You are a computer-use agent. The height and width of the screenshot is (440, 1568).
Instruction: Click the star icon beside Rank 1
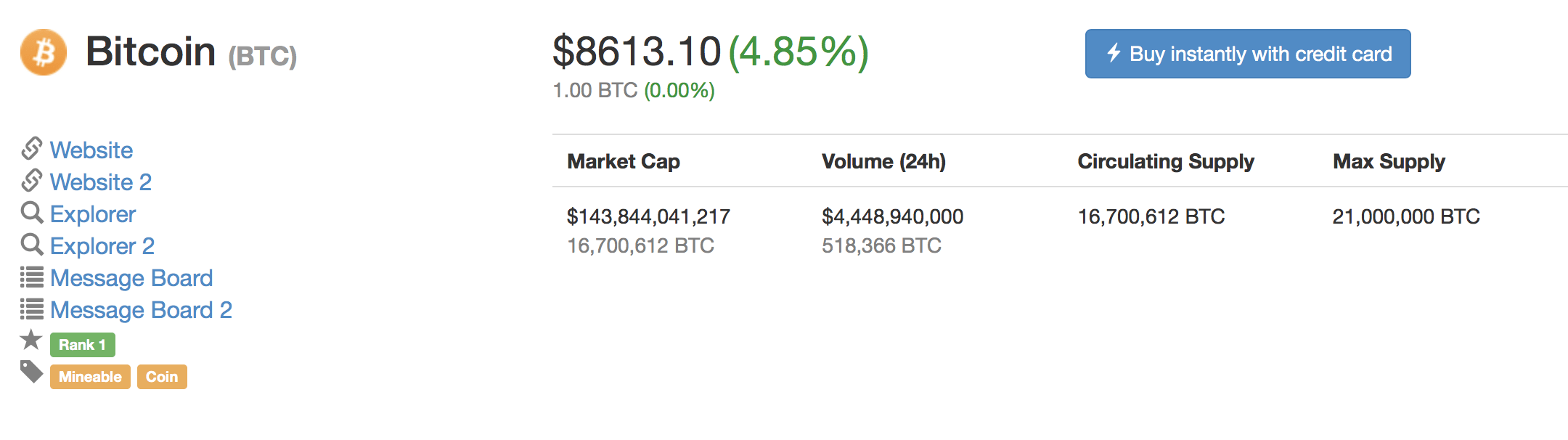tap(31, 339)
